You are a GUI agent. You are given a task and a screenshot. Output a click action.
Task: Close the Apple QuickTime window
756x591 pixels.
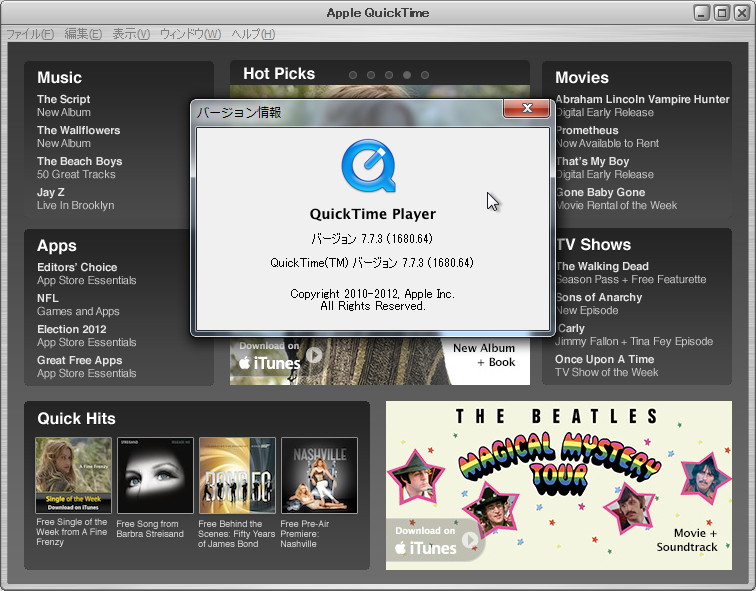pos(742,13)
